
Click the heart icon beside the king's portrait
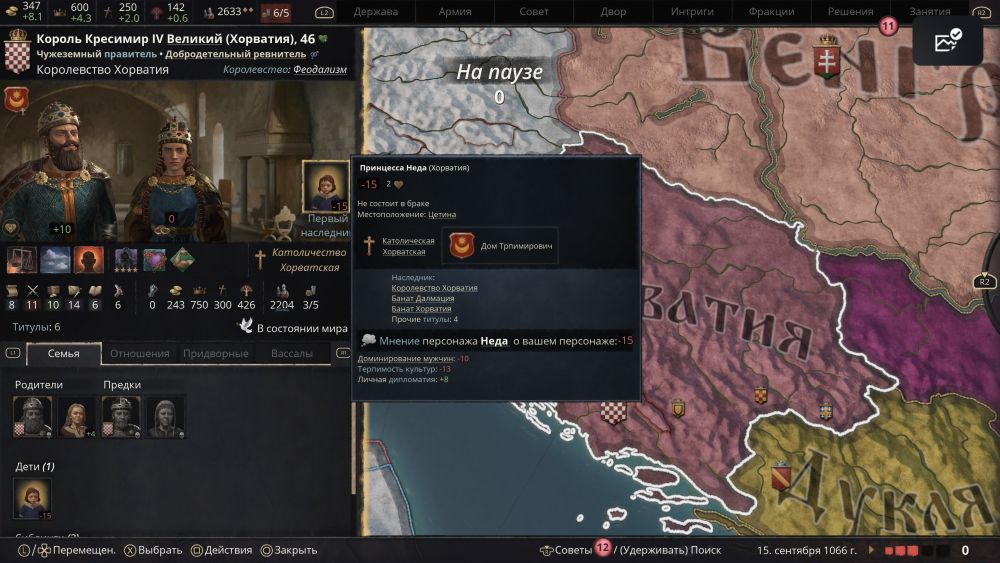tap(10, 228)
